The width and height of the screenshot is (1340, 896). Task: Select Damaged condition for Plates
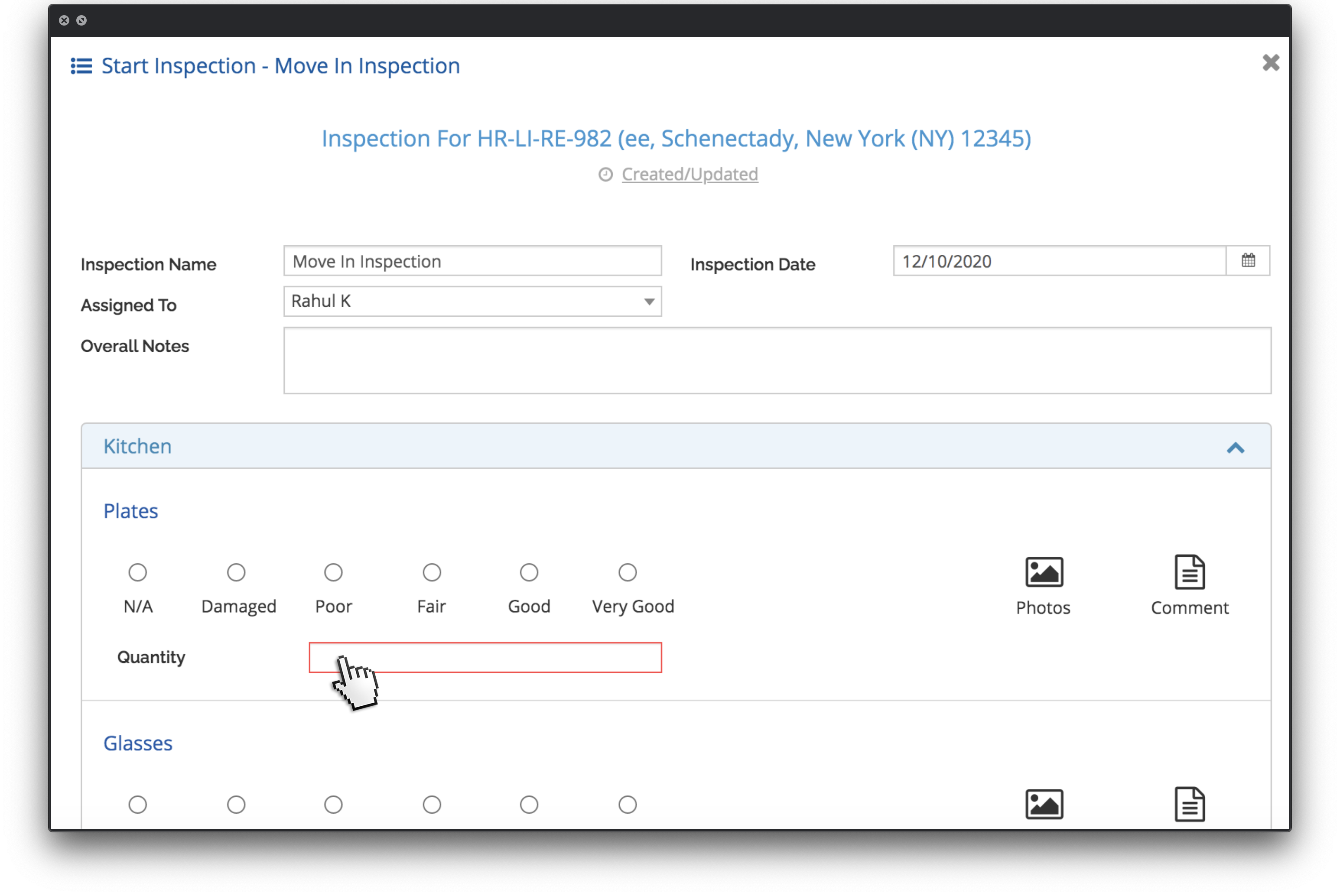click(x=236, y=572)
